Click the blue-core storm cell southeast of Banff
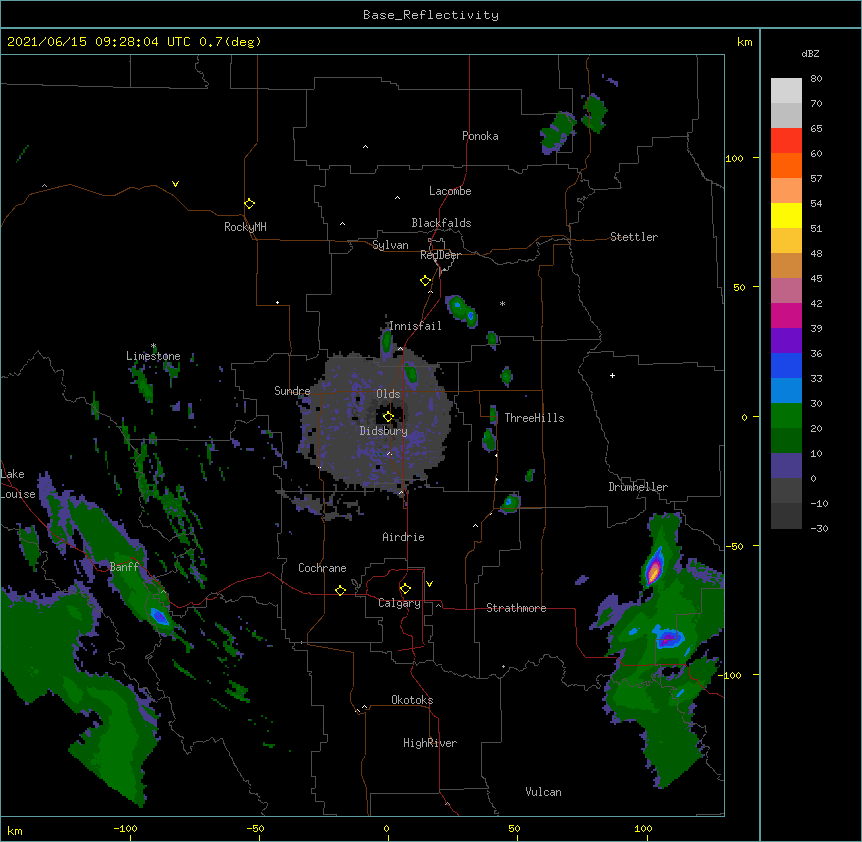 point(159,616)
